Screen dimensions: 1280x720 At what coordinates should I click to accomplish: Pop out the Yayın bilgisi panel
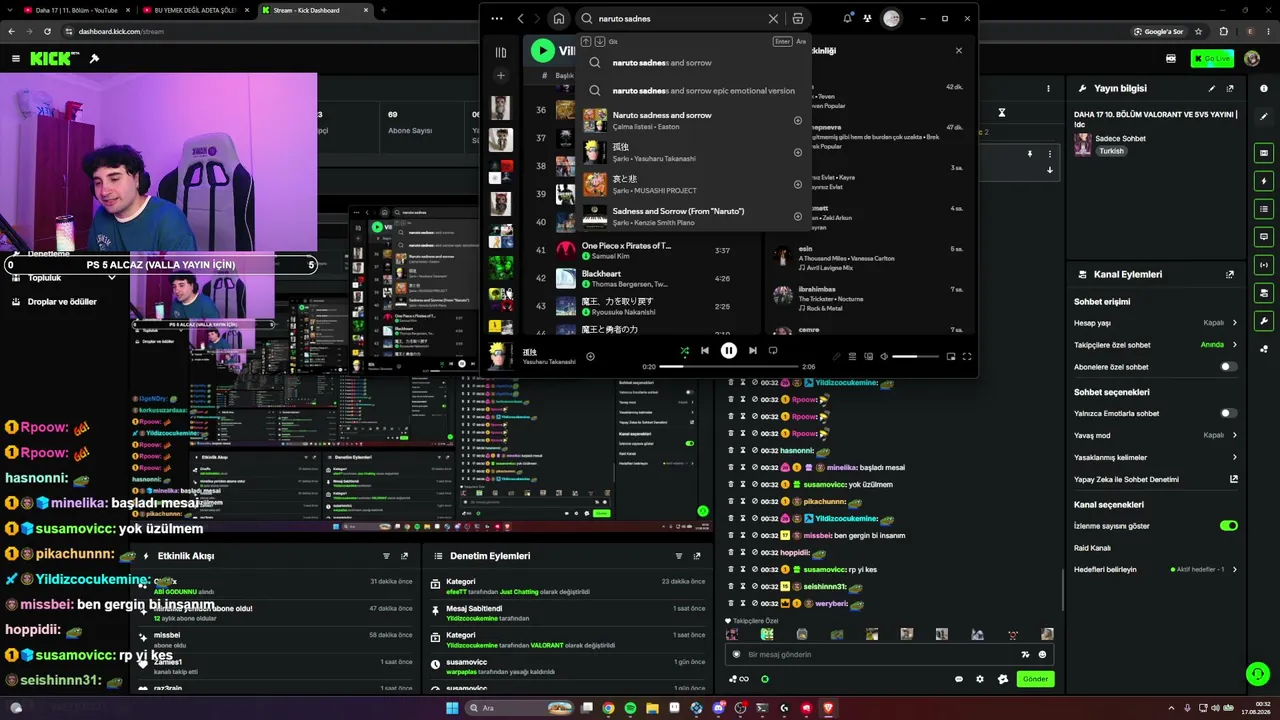coord(1230,88)
